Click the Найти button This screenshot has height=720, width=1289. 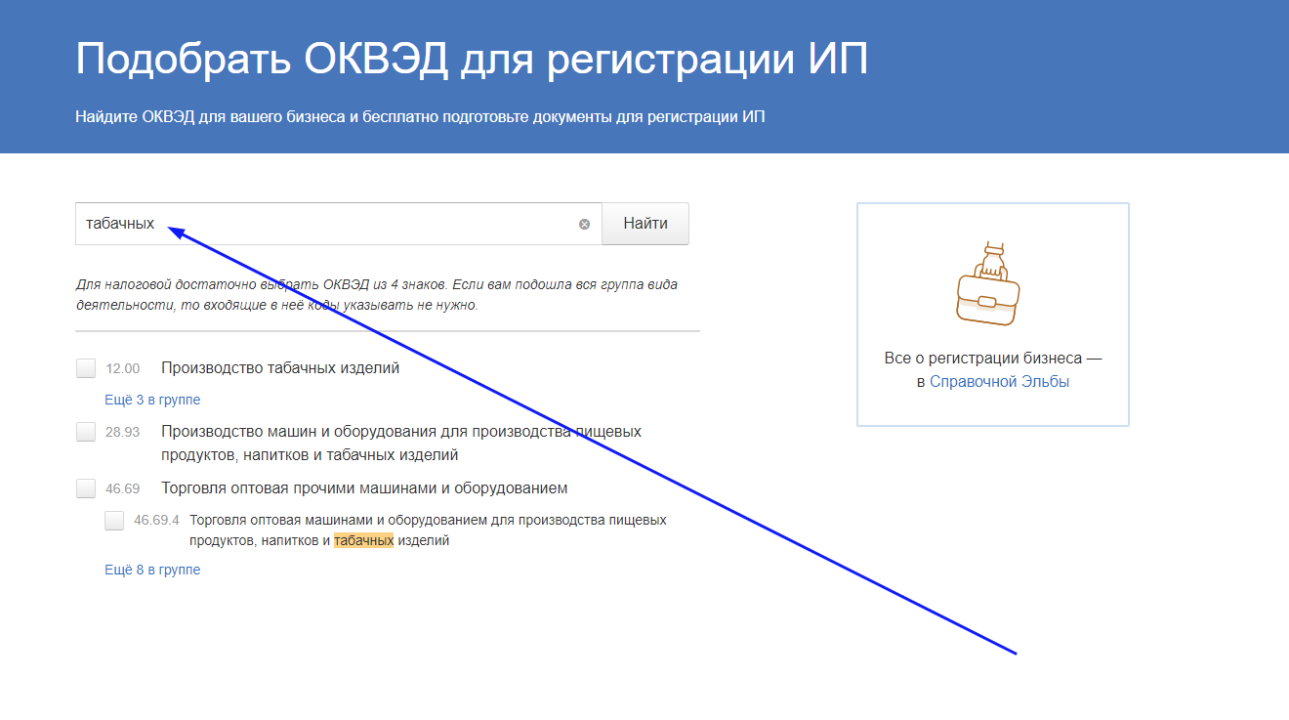click(645, 224)
